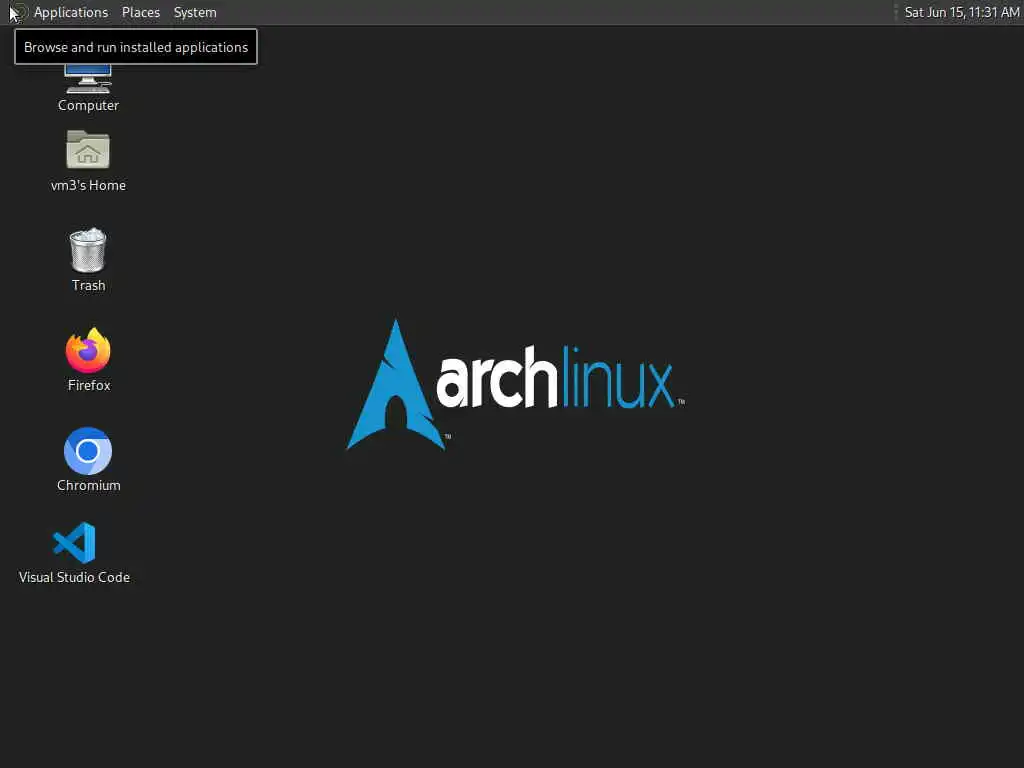Select the Visual Studio Code icon

tap(74, 543)
